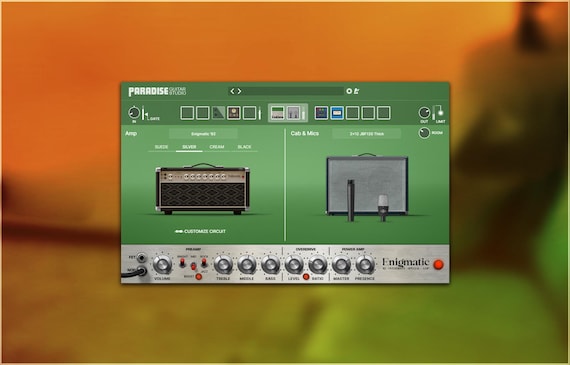
Task: Flip the ROCK/JAZZ preamp switch
Action: click(x=204, y=262)
